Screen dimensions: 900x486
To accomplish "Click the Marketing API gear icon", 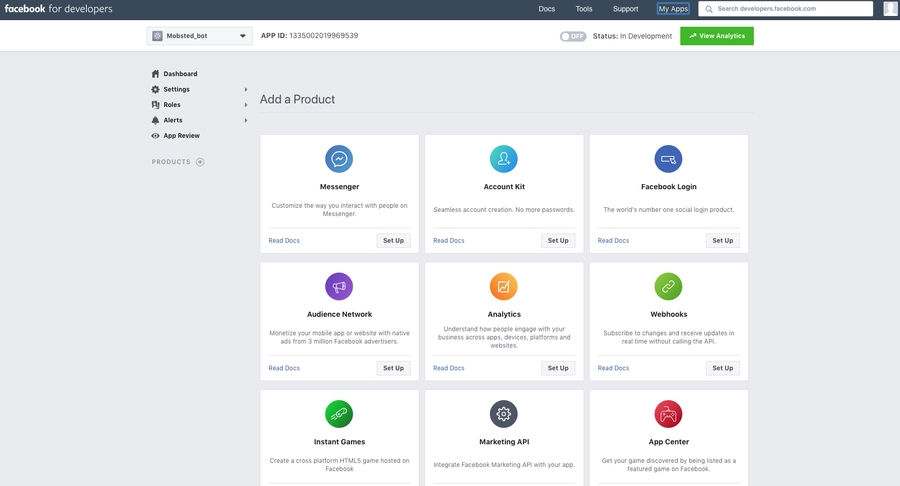I will tap(504, 414).
